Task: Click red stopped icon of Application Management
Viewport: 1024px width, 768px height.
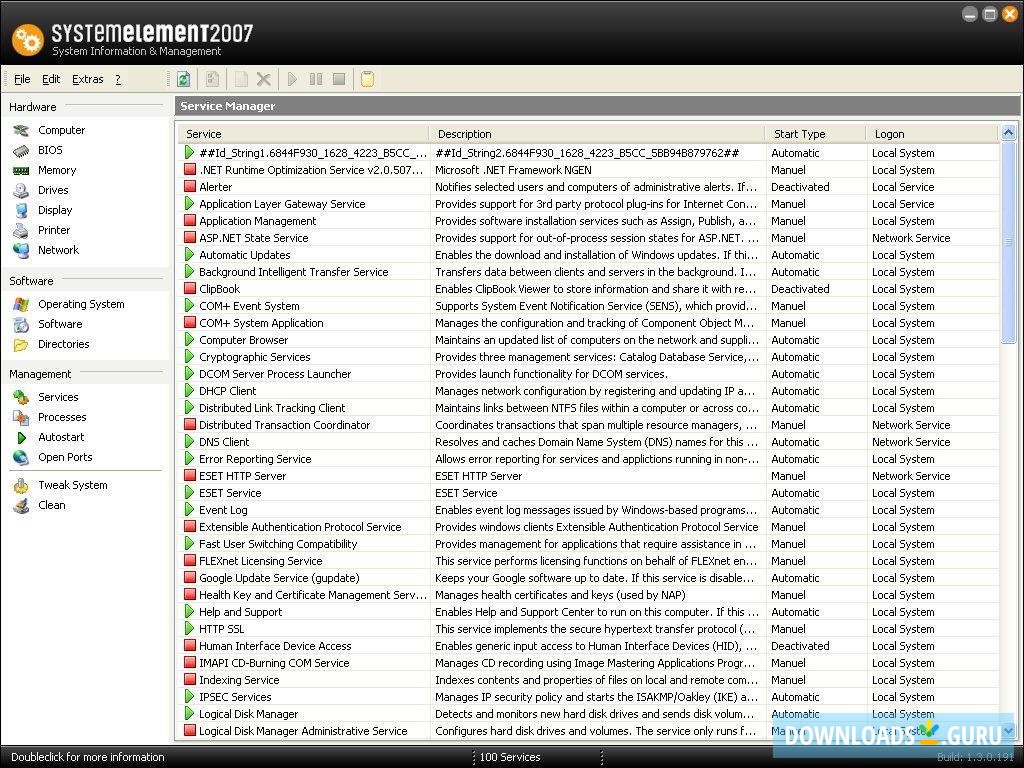Action: tap(190, 221)
